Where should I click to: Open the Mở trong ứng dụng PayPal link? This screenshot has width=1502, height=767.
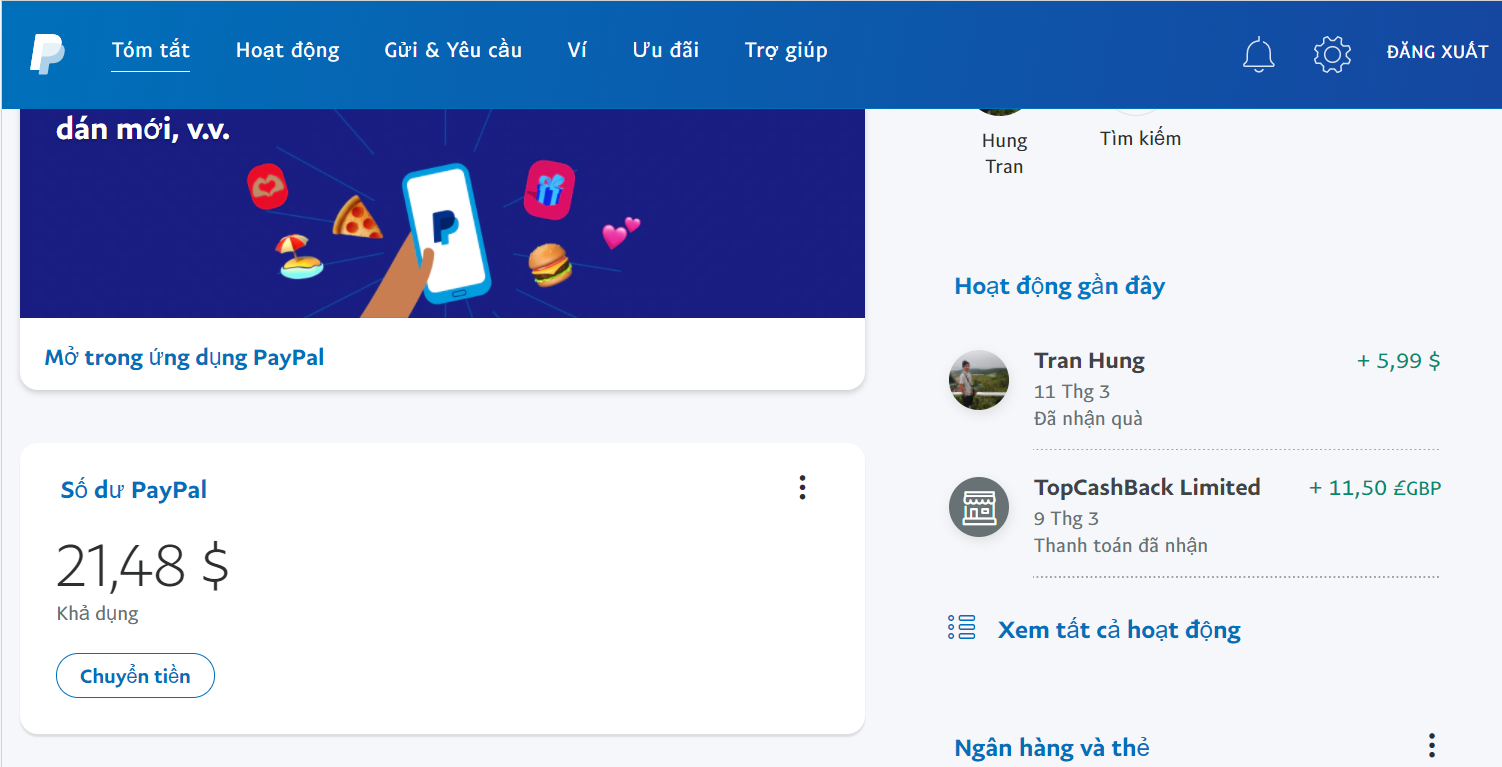(x=185, y=357)
